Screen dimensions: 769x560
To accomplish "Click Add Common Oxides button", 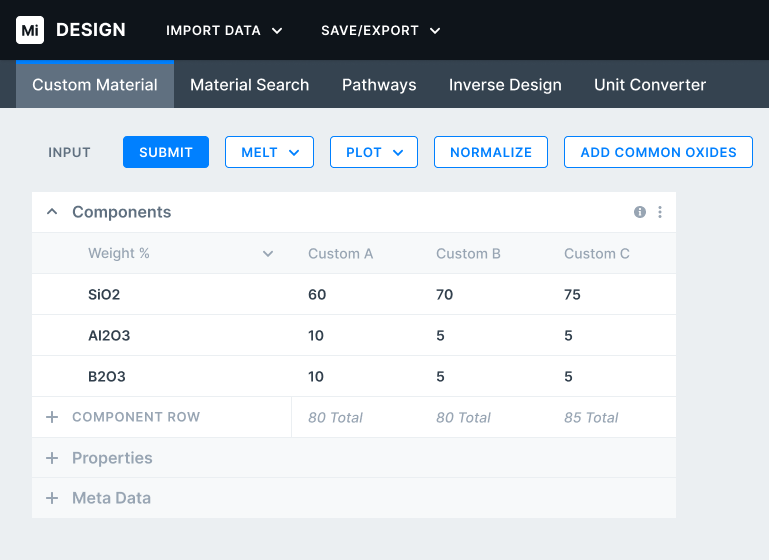I will pyautogui.click(x=658, y=152).
